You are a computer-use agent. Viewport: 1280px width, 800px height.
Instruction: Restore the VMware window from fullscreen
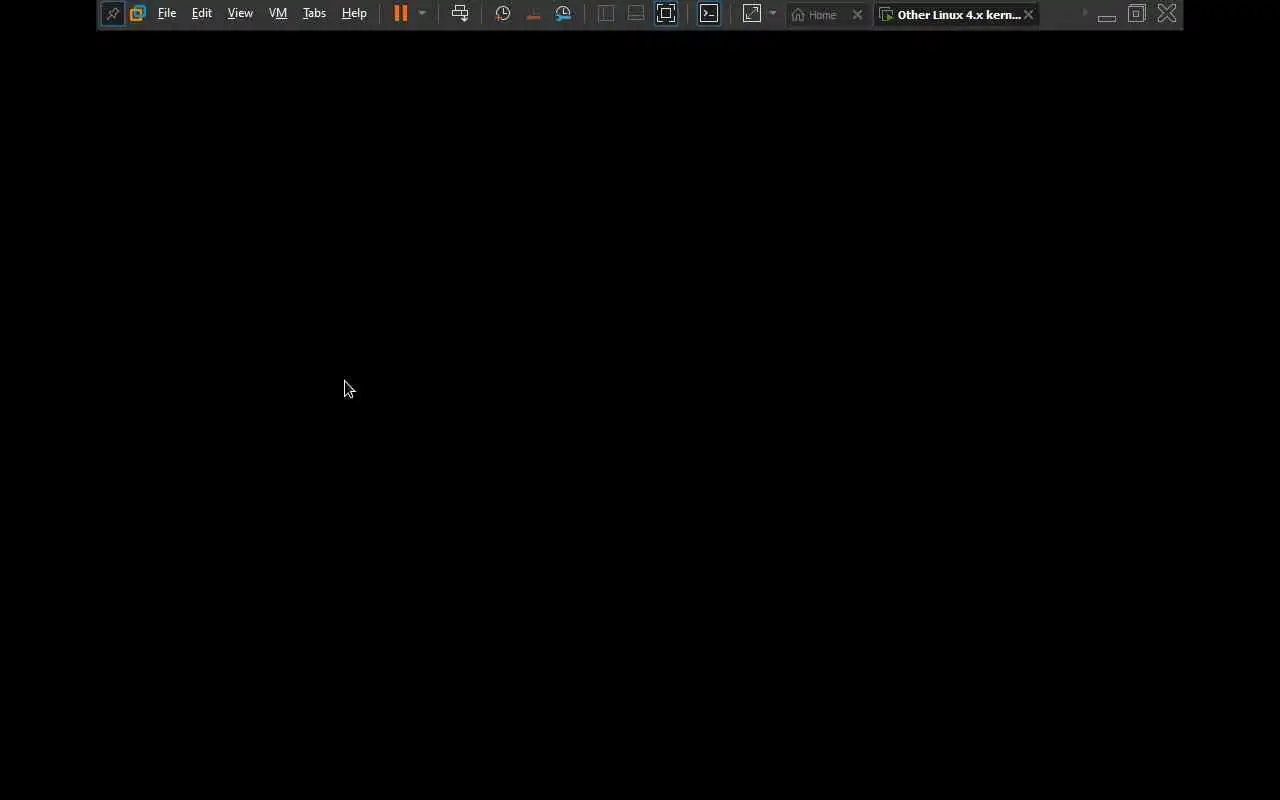point(1137,14)
